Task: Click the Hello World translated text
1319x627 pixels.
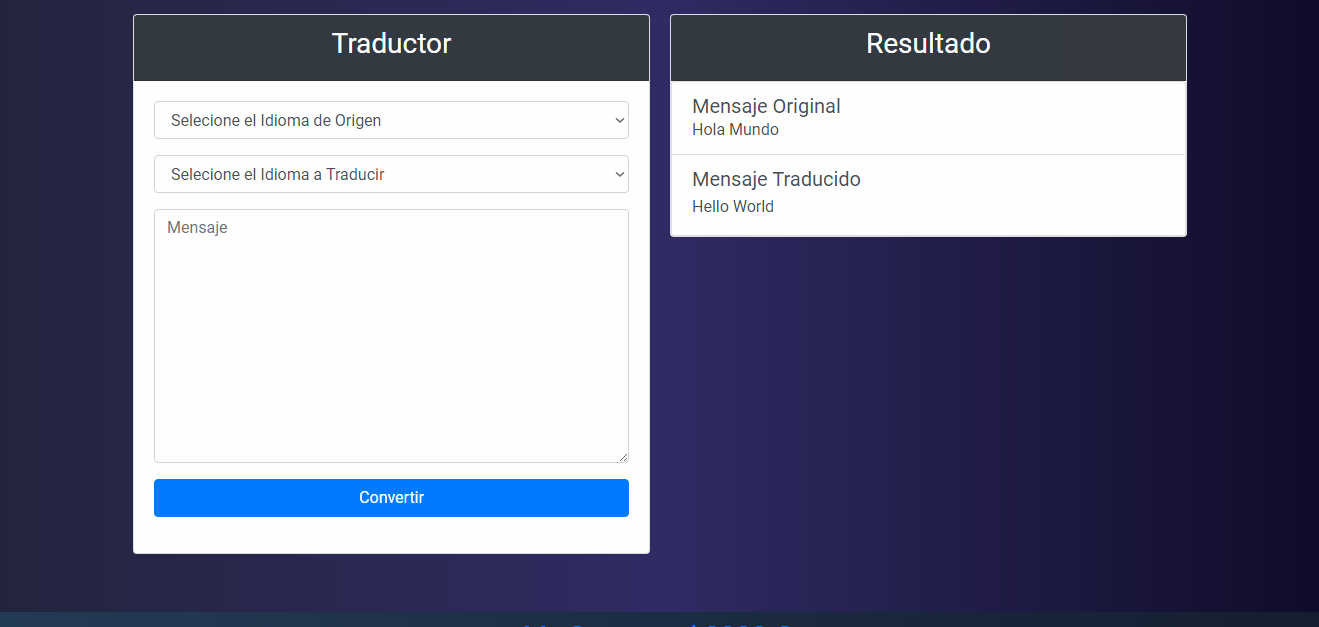Action: (733, 207)
